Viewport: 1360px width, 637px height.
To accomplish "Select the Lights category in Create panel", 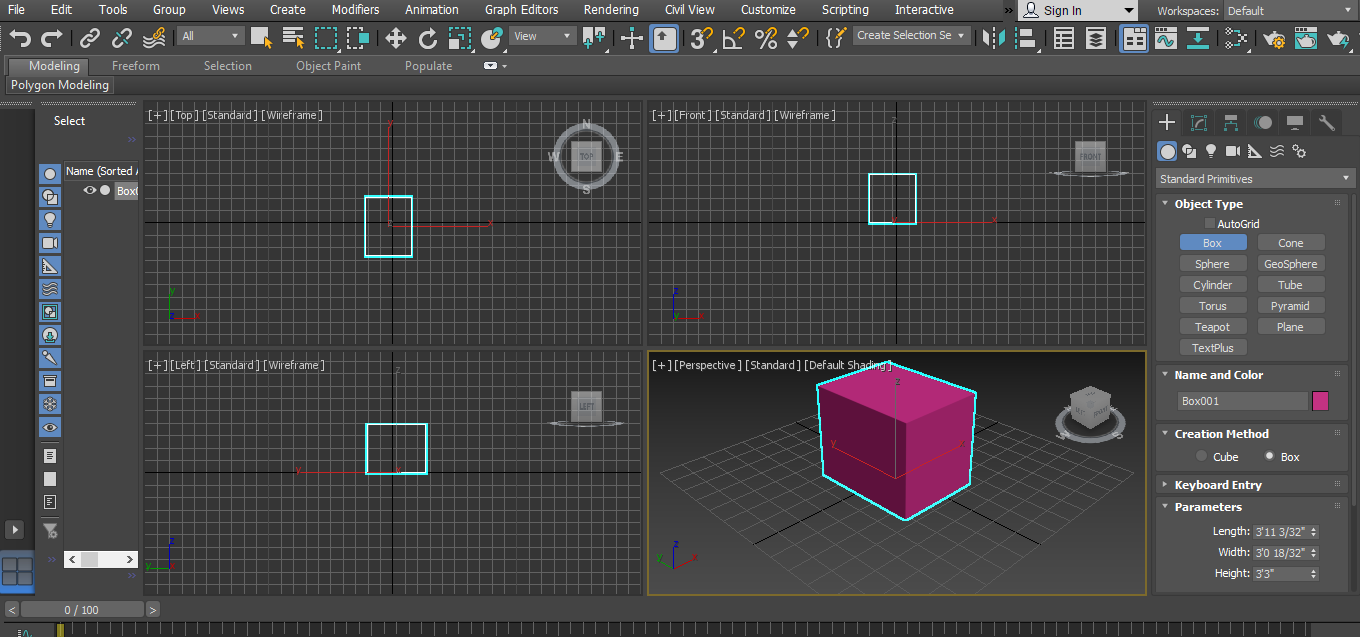I will pyautogui.click(x=1211, y=151).
